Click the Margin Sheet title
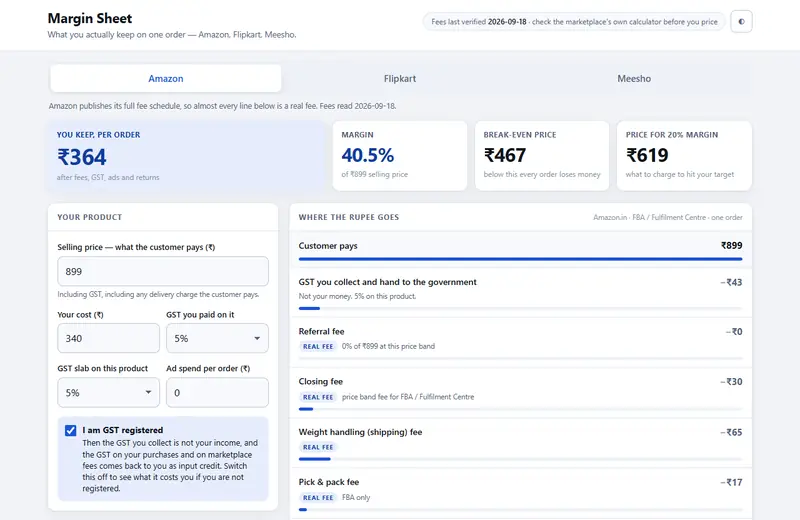This screenshot has height=520, width=800. (x=90, y=18)
